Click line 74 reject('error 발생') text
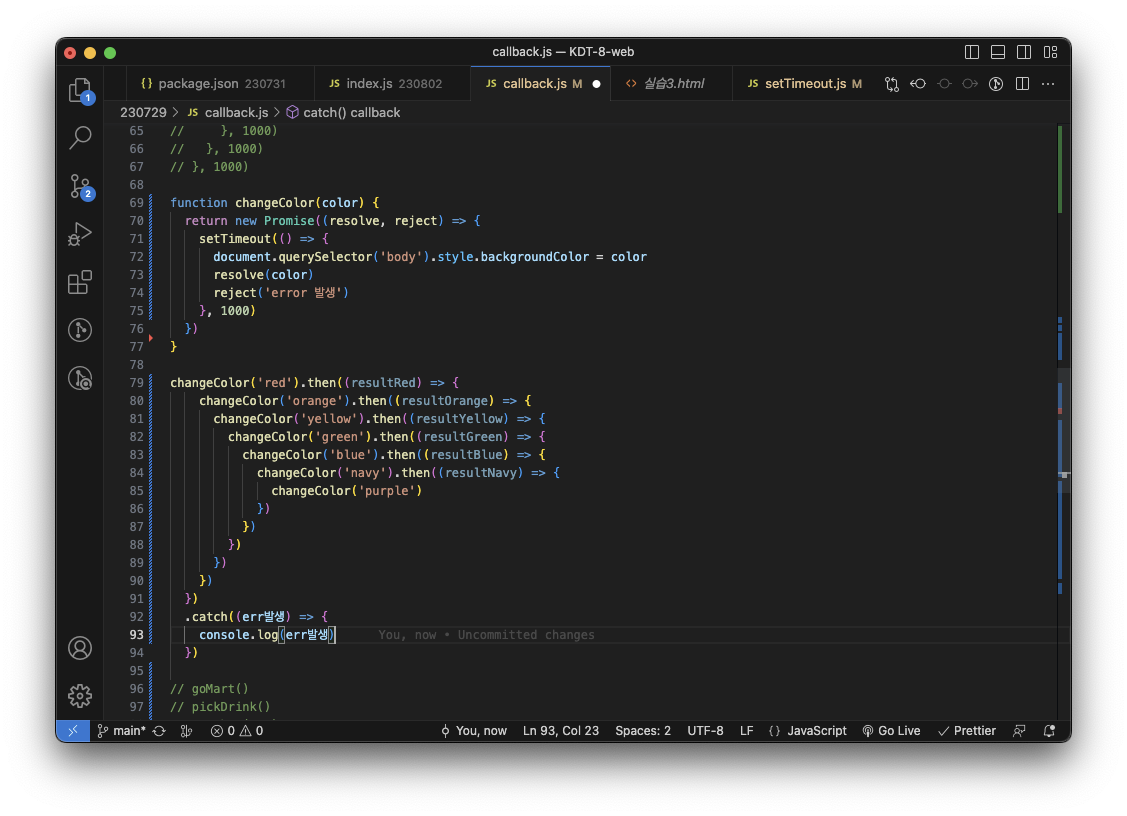 280,293
